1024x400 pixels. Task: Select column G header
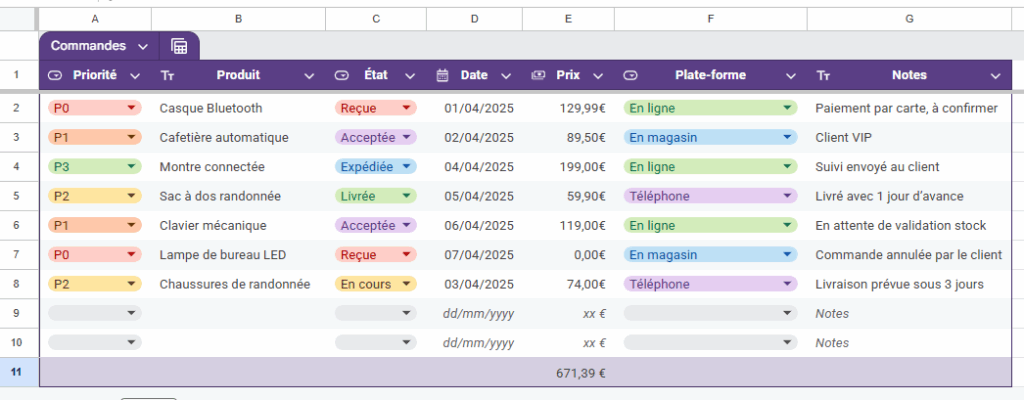[909, 20]
